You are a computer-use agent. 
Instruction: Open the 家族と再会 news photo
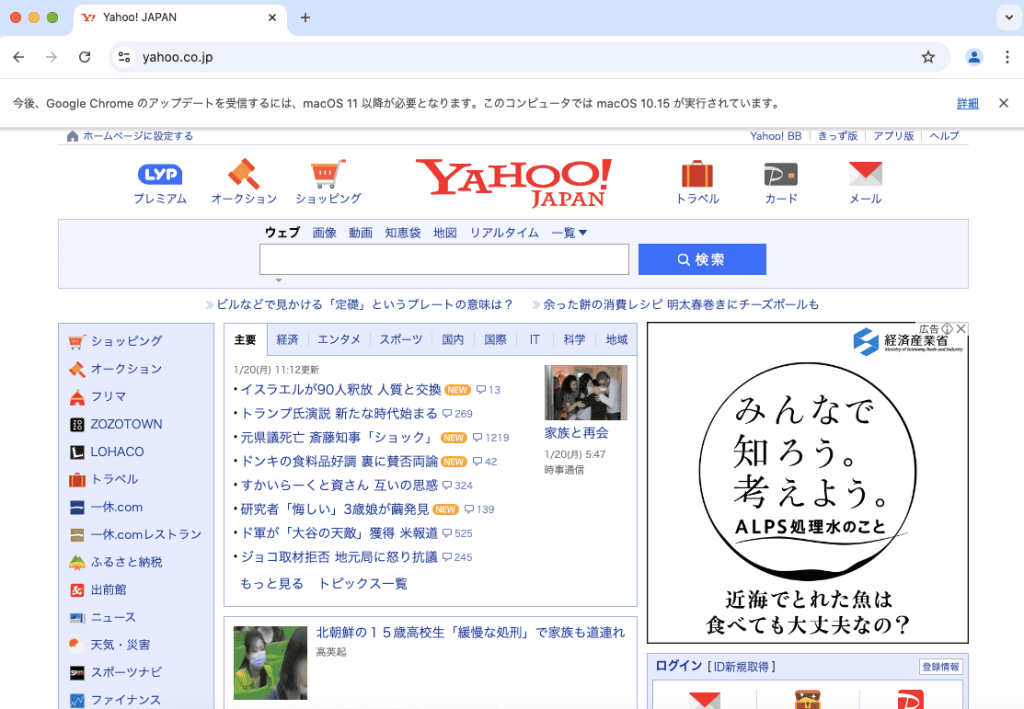[586, 392]
